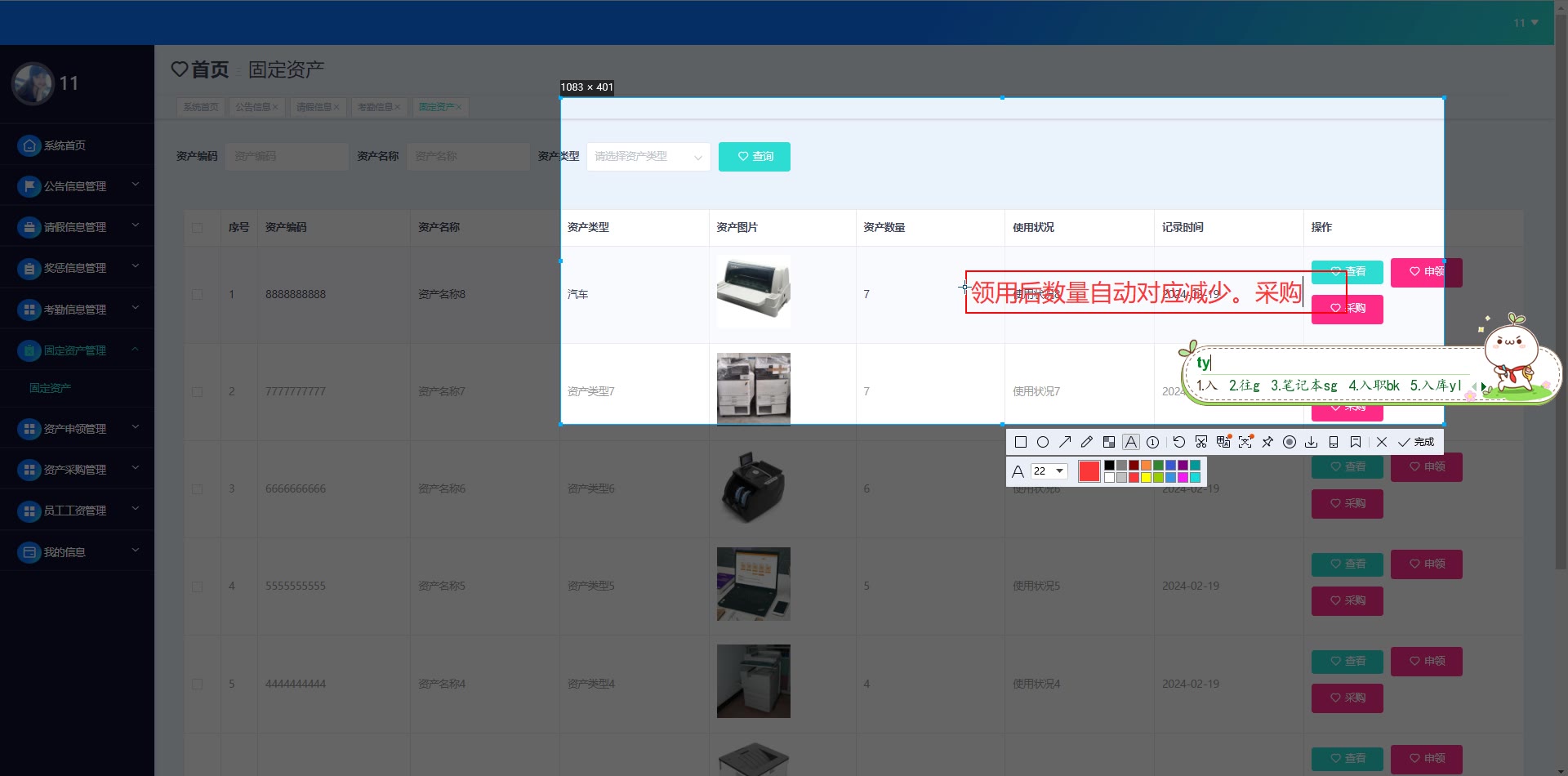1568x776 pixels.
Task: Focus the 资产编码 search input
Action: pyautogui.click(x=287, y=157)
